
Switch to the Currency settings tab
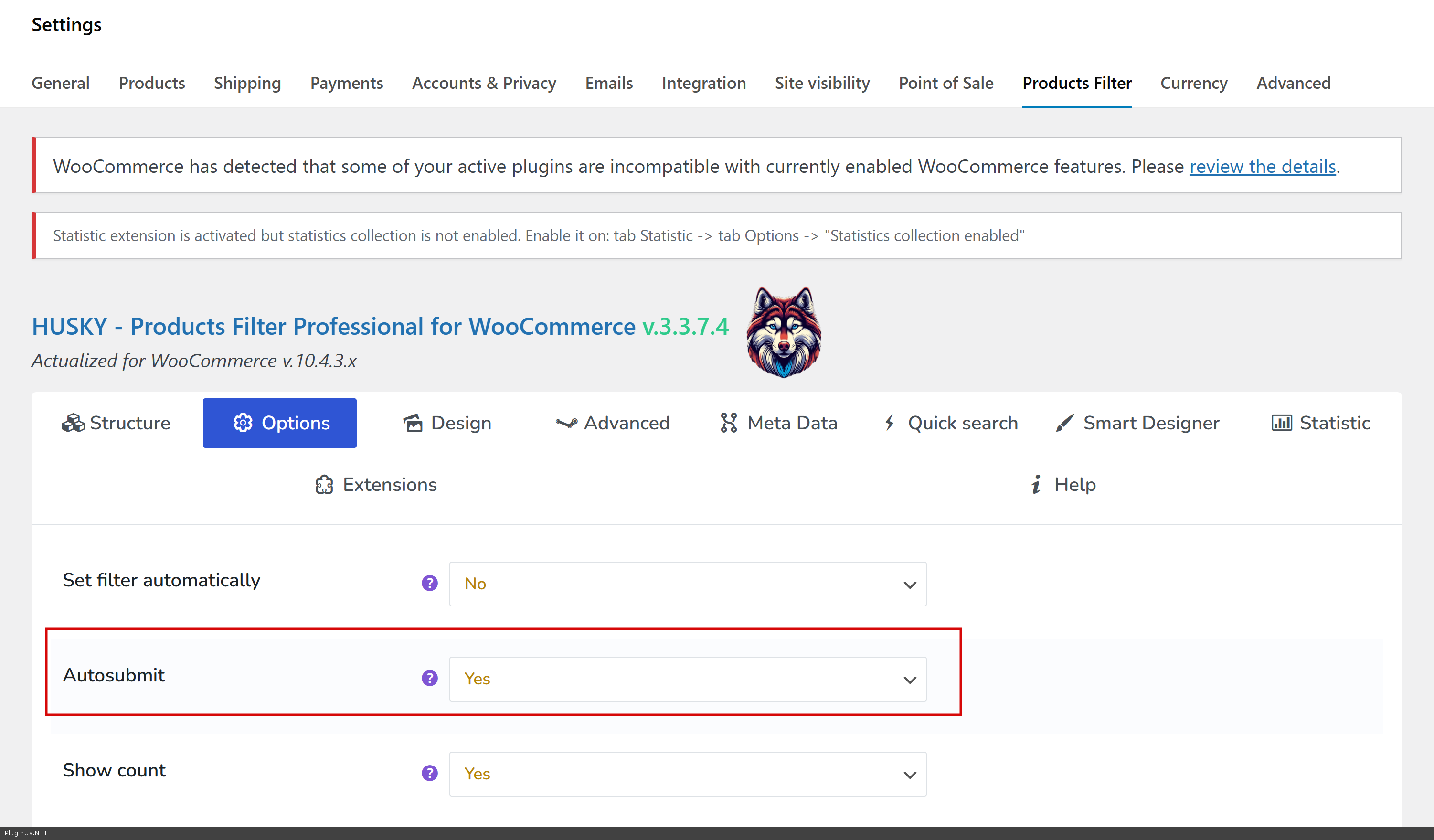click(x=1193, y=83)
